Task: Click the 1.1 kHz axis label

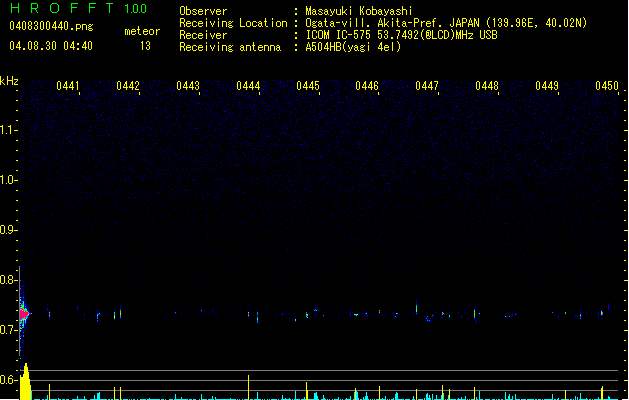Action: click(8, 130)
